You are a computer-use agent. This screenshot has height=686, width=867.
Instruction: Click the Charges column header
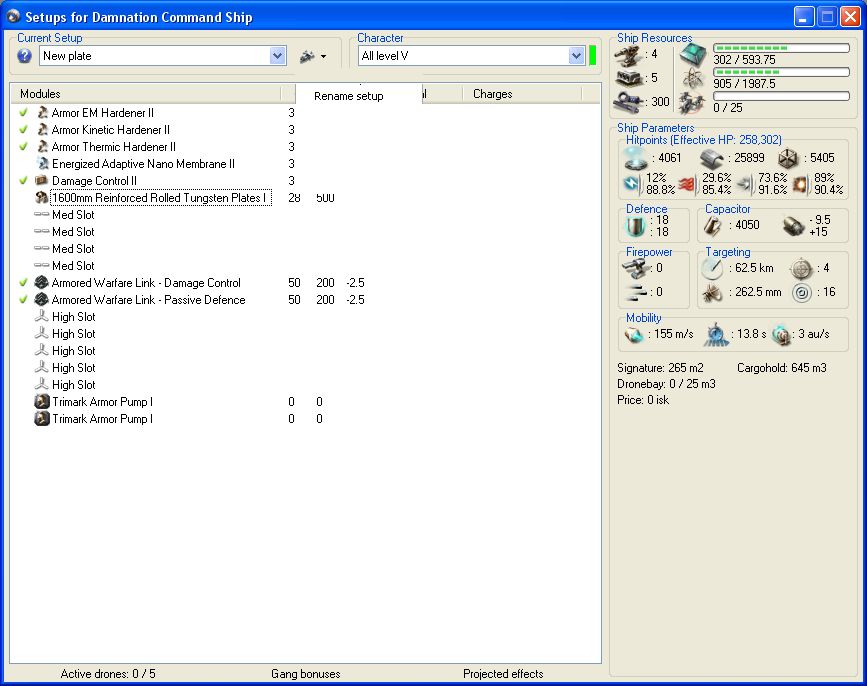[521, 94]
